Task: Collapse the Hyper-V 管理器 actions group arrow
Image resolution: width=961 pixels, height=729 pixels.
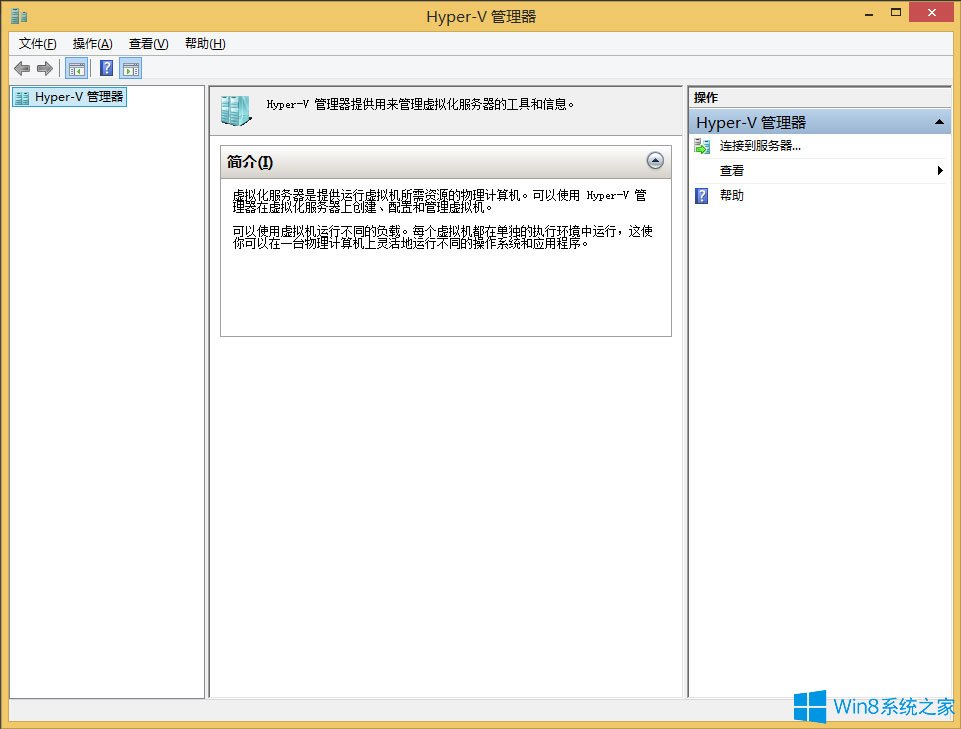Action: click(x=939, y=122)
